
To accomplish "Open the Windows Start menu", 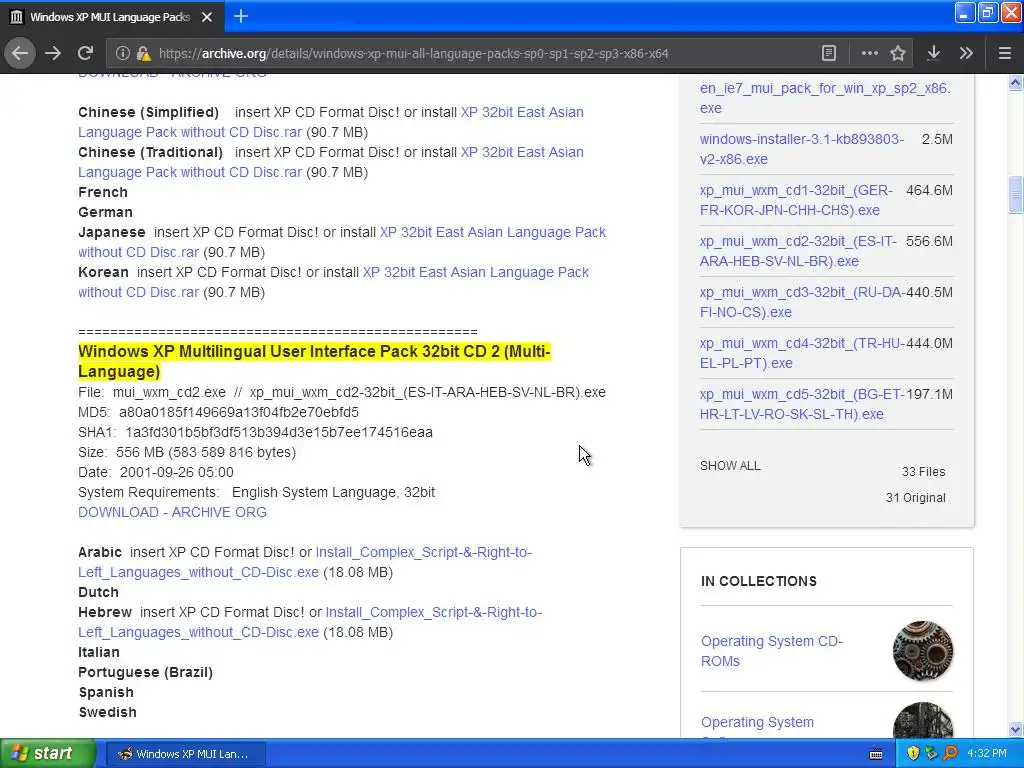I will pyautogui.click(x=47, y=753).
